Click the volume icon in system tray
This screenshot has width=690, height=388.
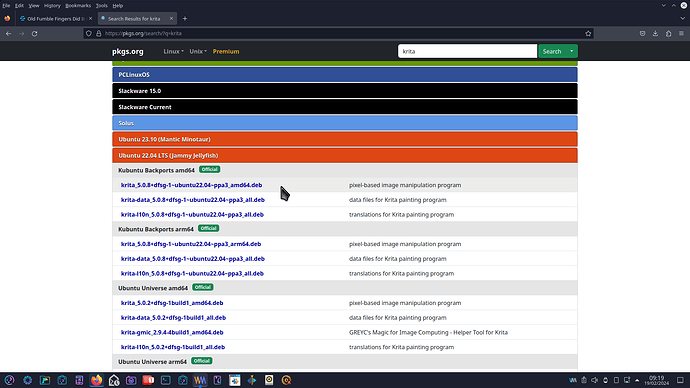point(595,380)
